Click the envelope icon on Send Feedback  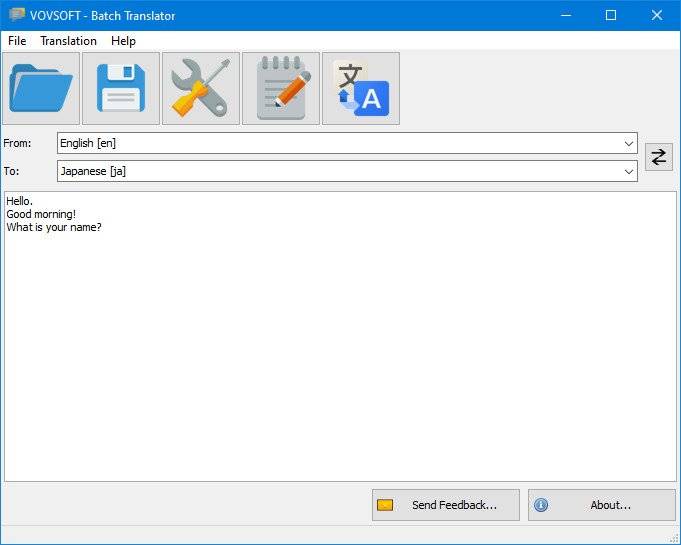click(x=385, y=505)
